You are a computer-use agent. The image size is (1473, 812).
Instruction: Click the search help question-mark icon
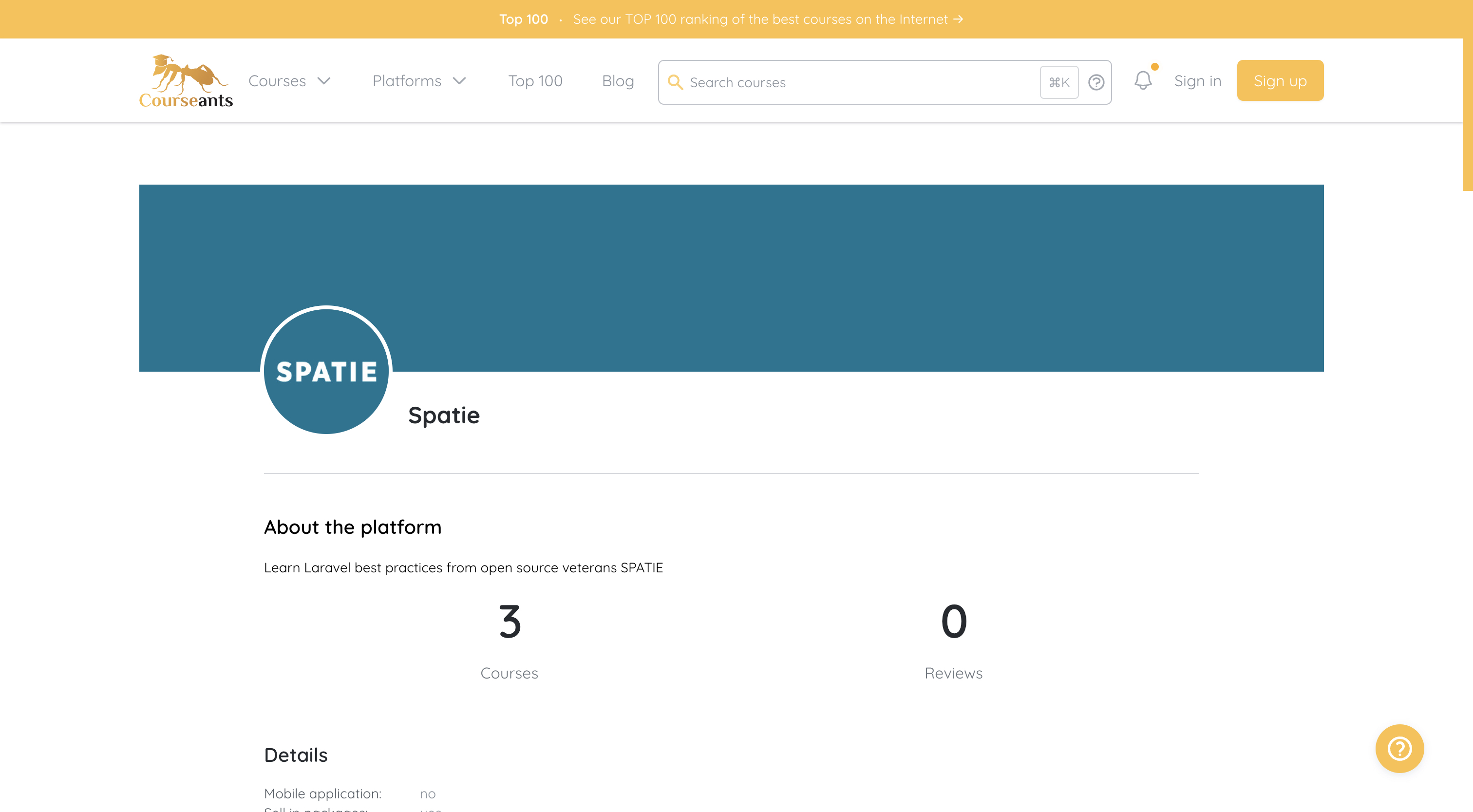click(1095, 82)
